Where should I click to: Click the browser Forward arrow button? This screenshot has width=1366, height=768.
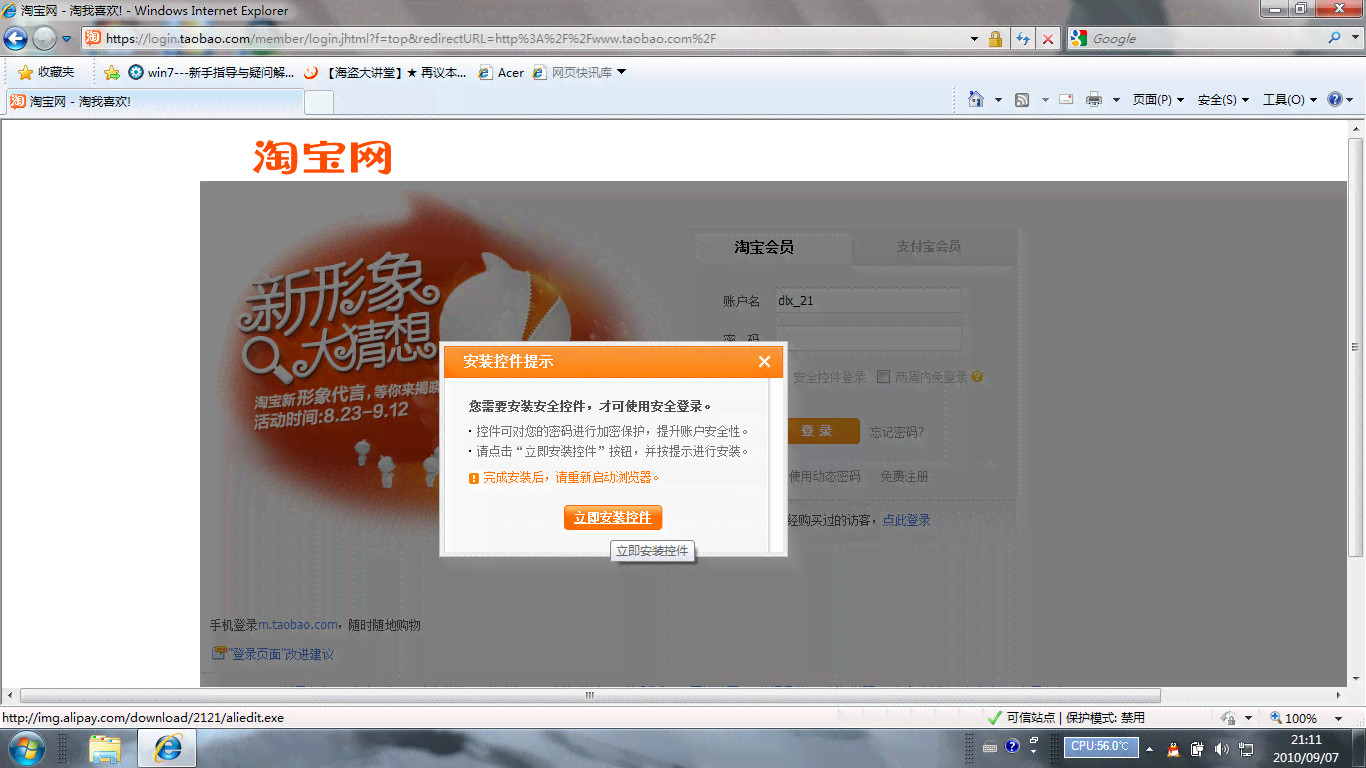44,39
